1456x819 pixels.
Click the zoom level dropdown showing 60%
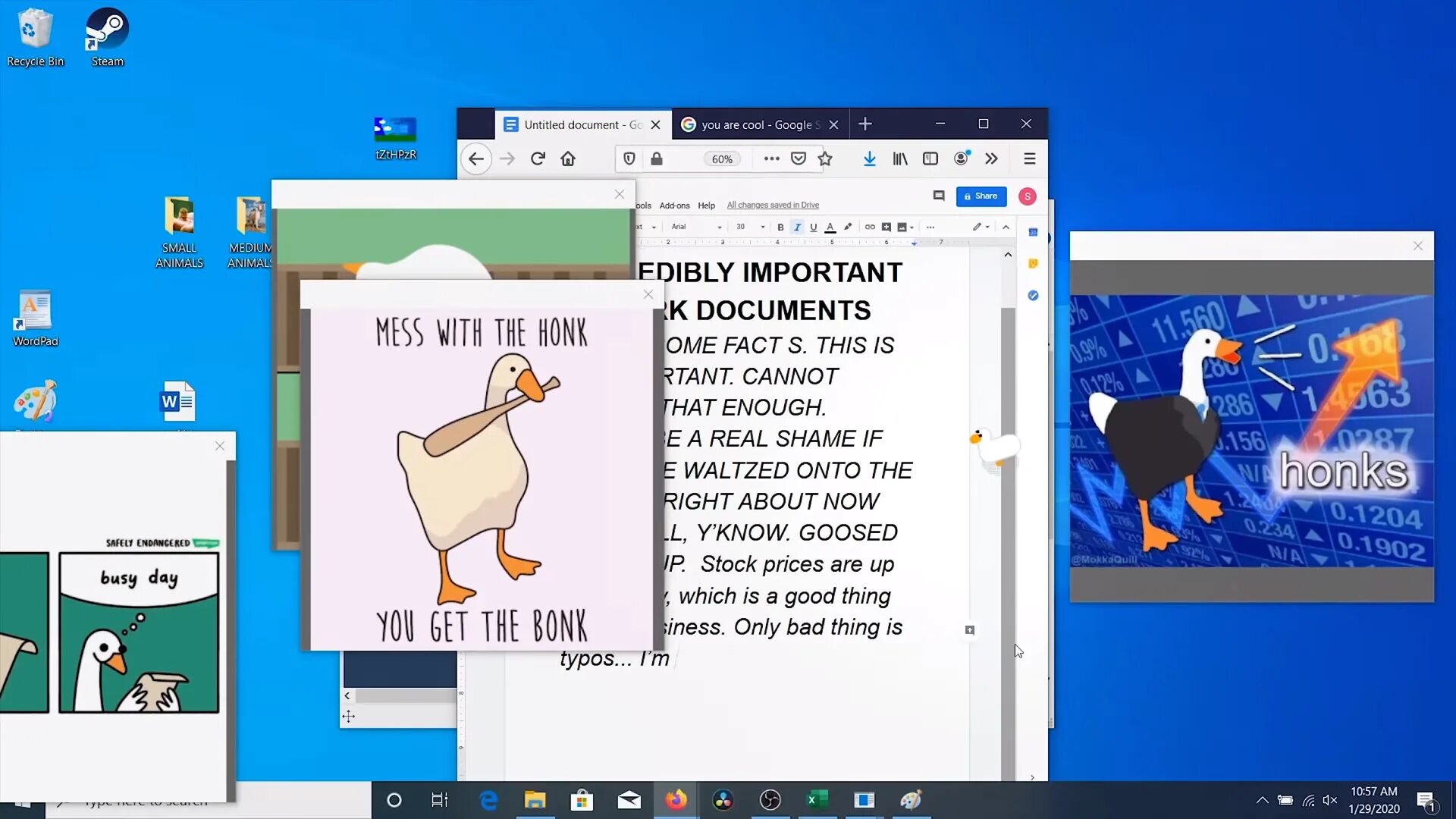tap(721, 159)
